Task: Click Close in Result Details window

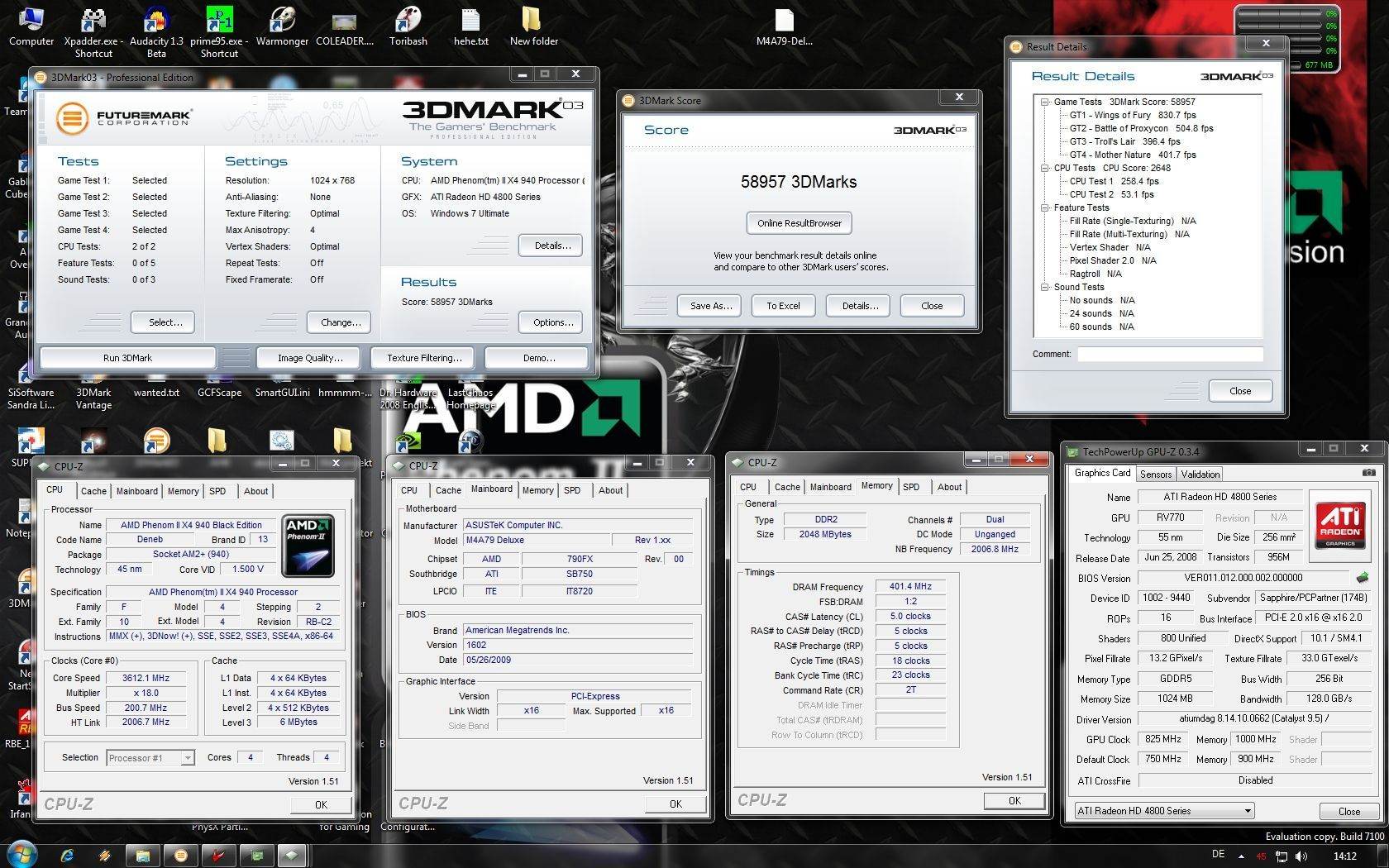Action: (x=1240, y=391)
